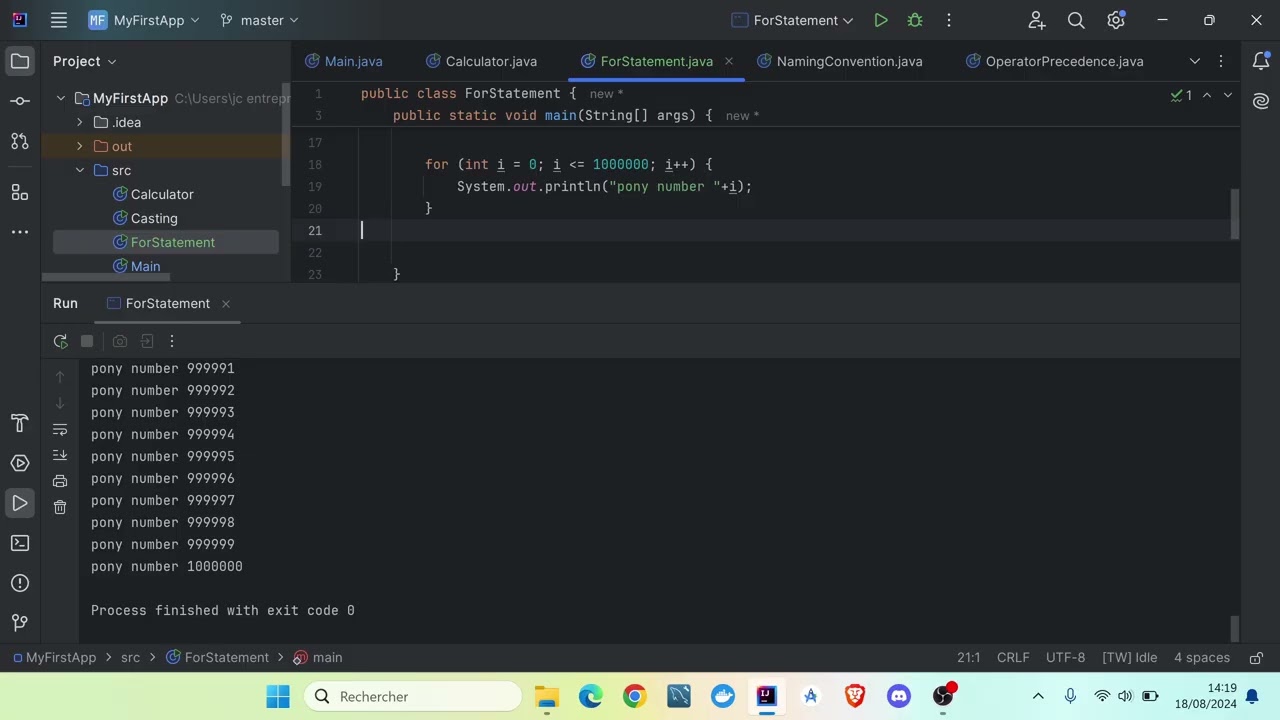
Task: Toggle soft-wrap in the Run console
Action: (60, 429)
